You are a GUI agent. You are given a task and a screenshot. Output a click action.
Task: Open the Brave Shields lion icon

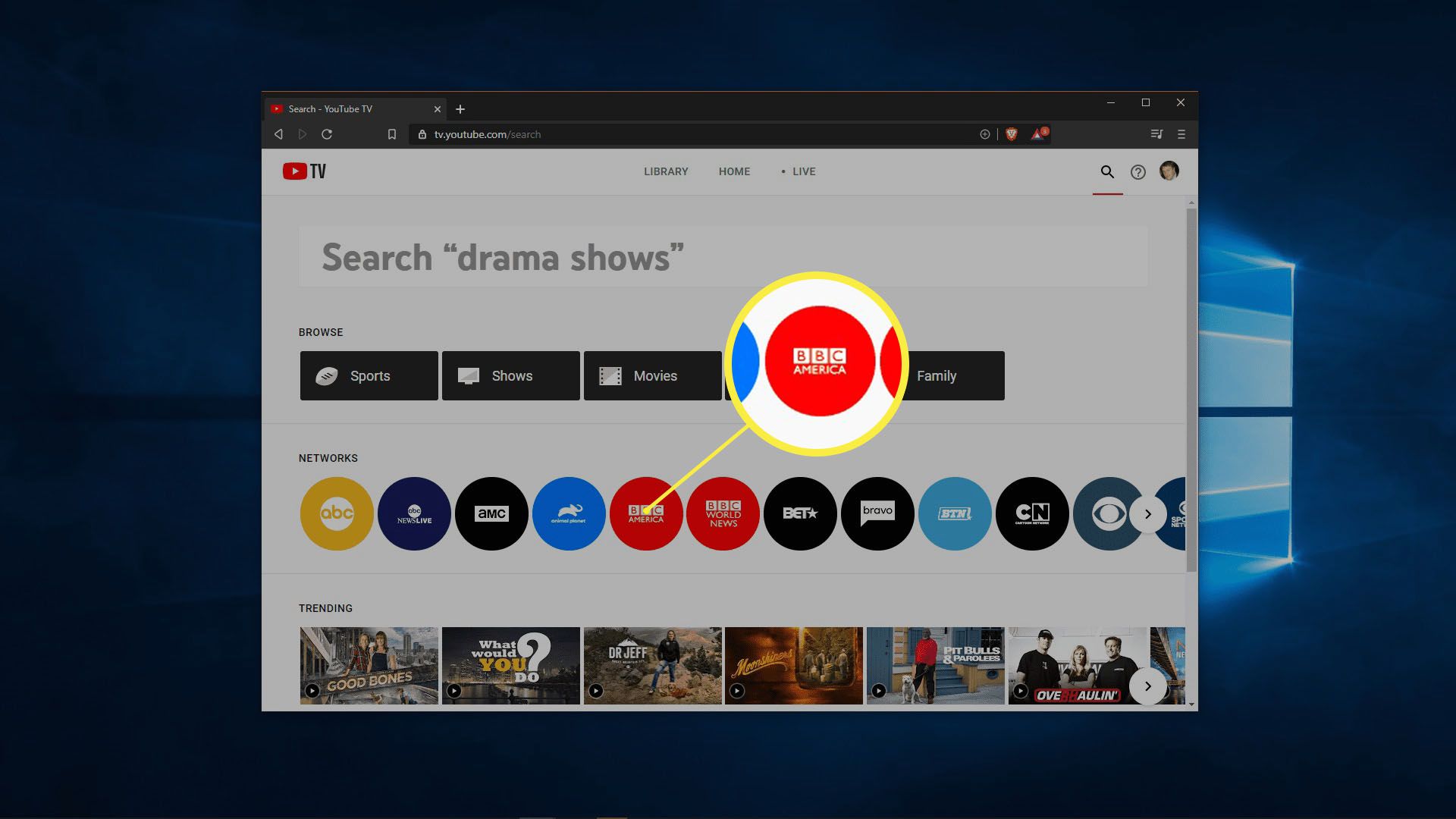(x=1011, y=134)
